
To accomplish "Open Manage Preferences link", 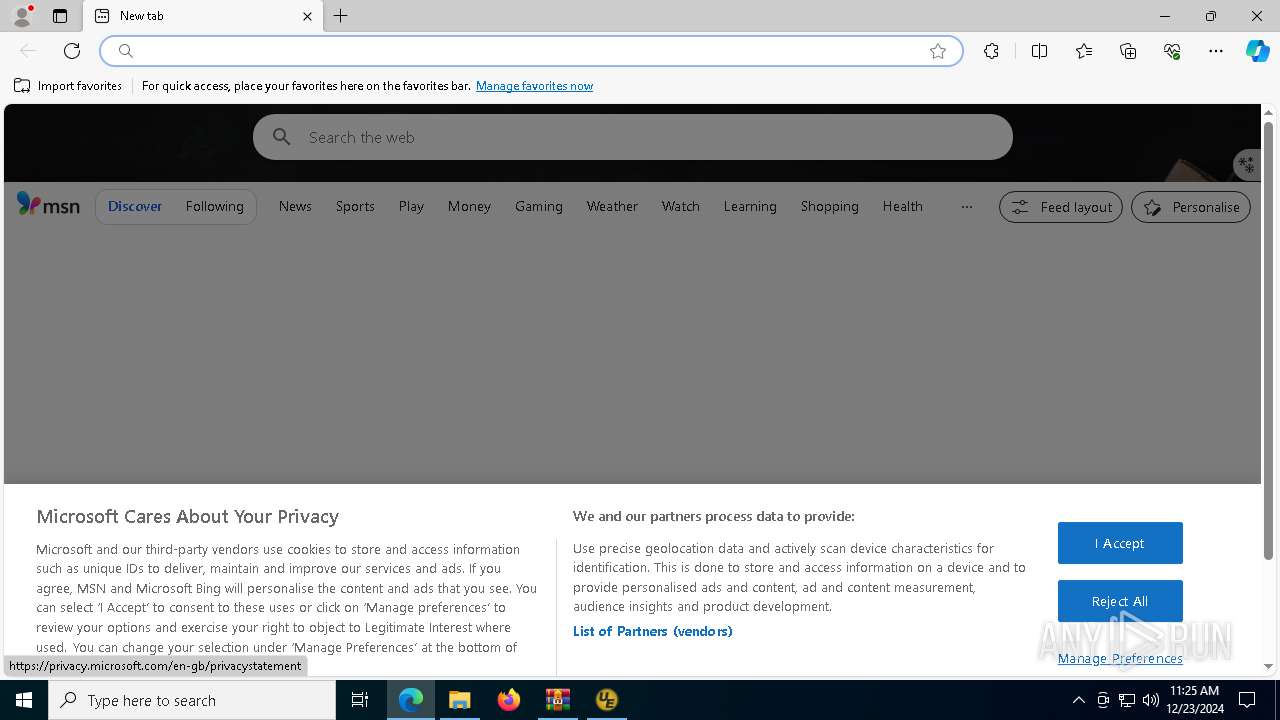I will (x=1120, y=658).
